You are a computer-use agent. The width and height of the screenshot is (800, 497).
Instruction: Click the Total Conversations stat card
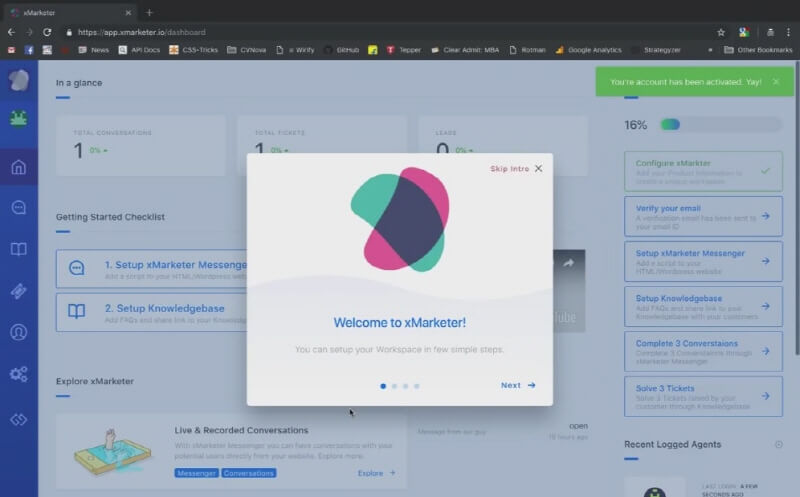click(x=140, y=145)
